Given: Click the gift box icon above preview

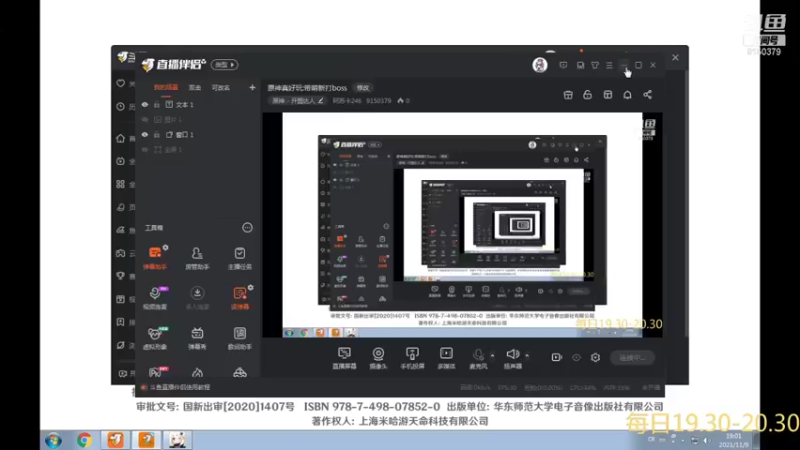Looking at the screenshot, I should coord(568,95).
